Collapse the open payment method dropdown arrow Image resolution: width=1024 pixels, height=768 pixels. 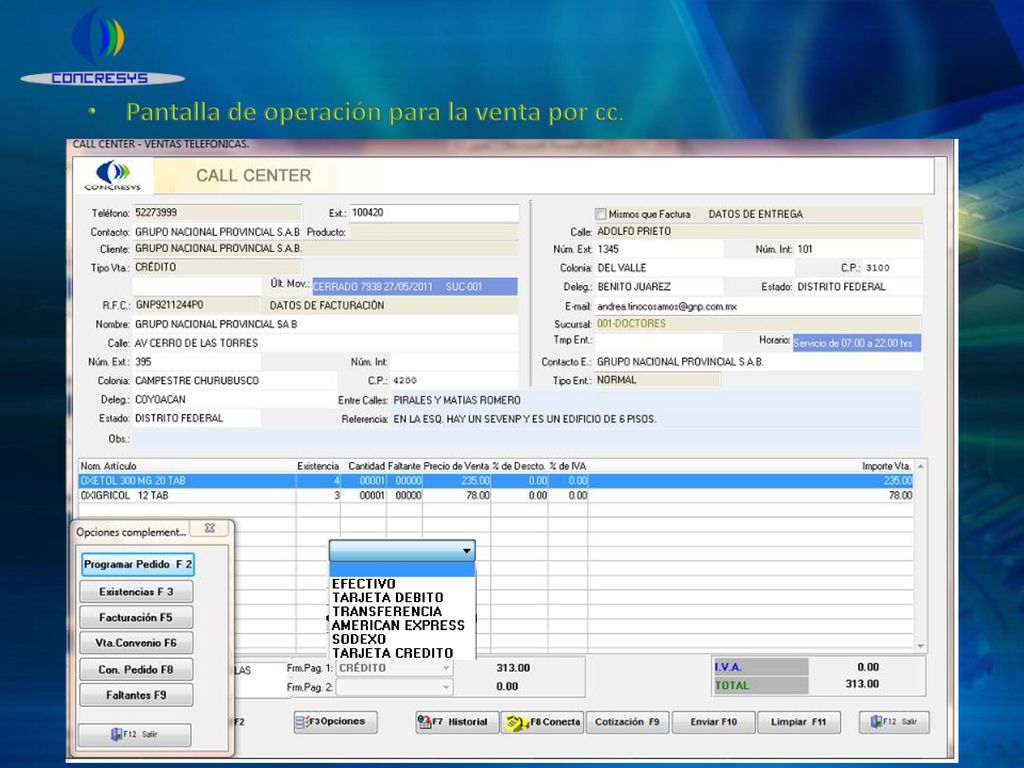click(466, 551)
